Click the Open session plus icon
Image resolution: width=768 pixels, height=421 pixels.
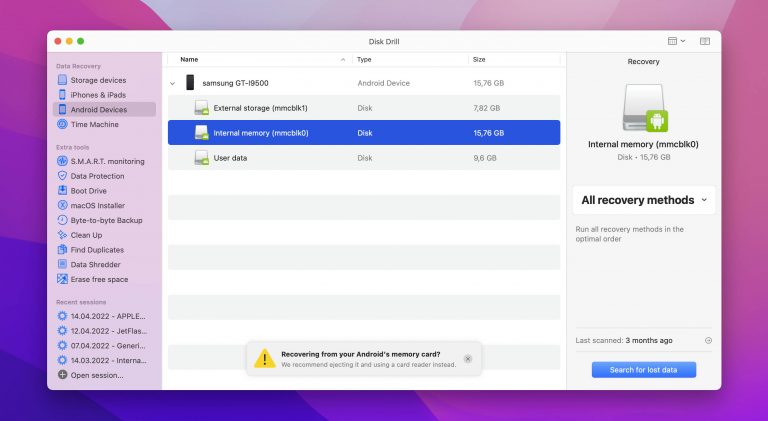(62, 375)
